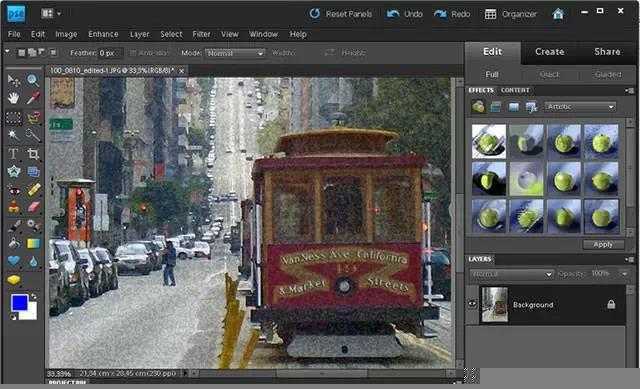Select the yellow Sponge tool
Viewport: 640px width, 389px height.
(x=13, y=280)
